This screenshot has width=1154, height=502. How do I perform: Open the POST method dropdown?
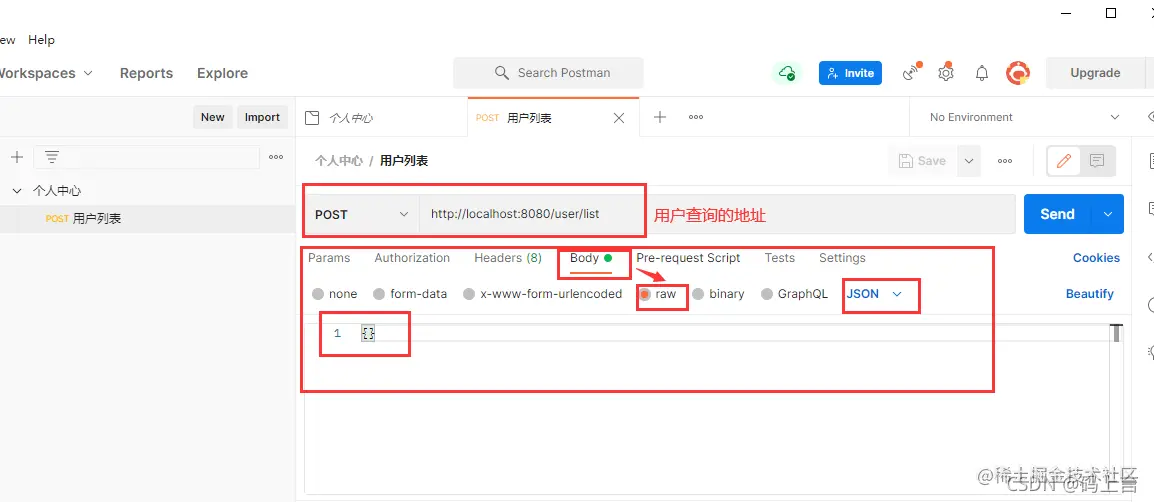click(361, 214)
